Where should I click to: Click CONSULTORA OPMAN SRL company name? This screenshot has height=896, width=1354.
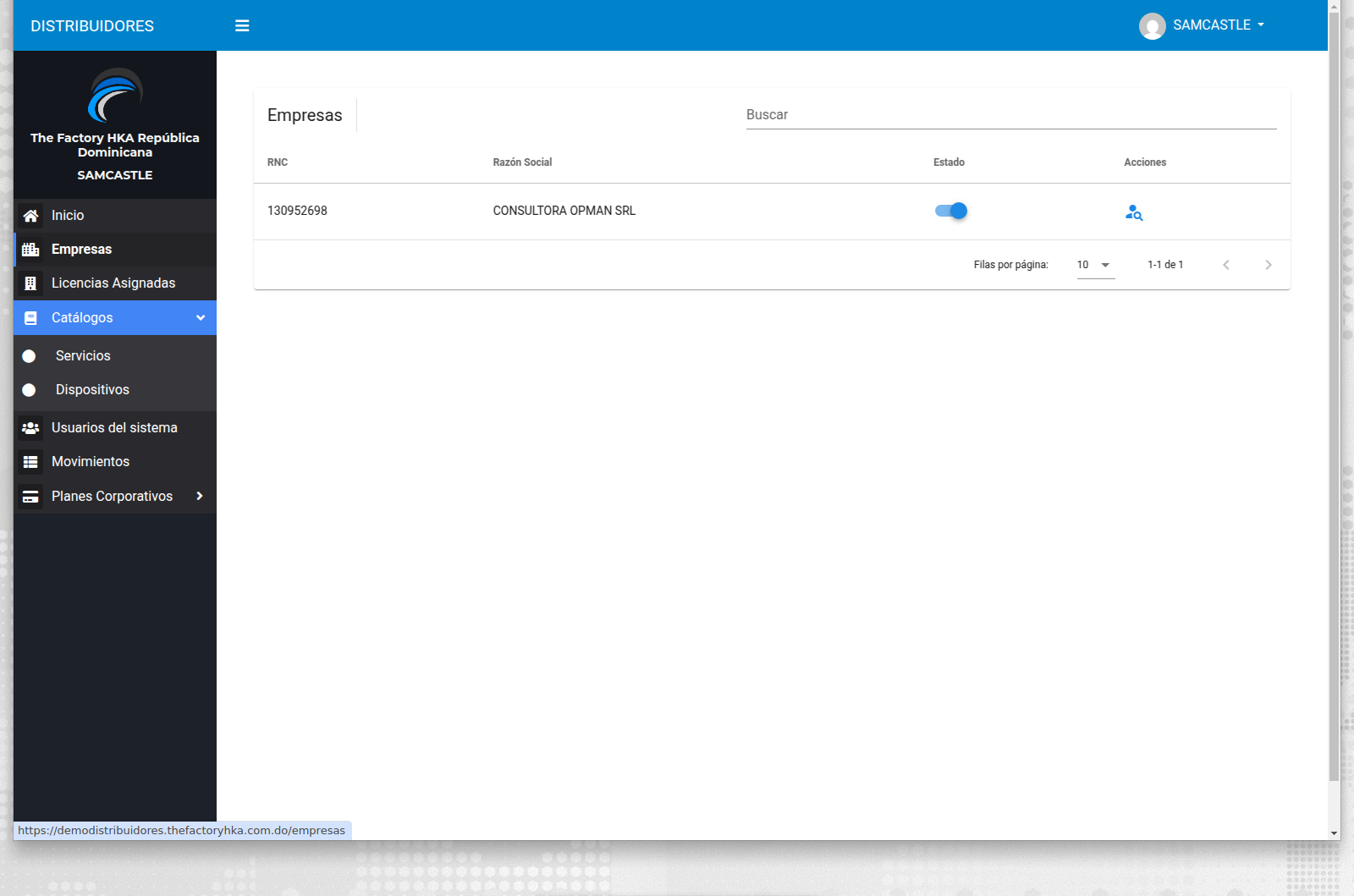tap(564, 211)
